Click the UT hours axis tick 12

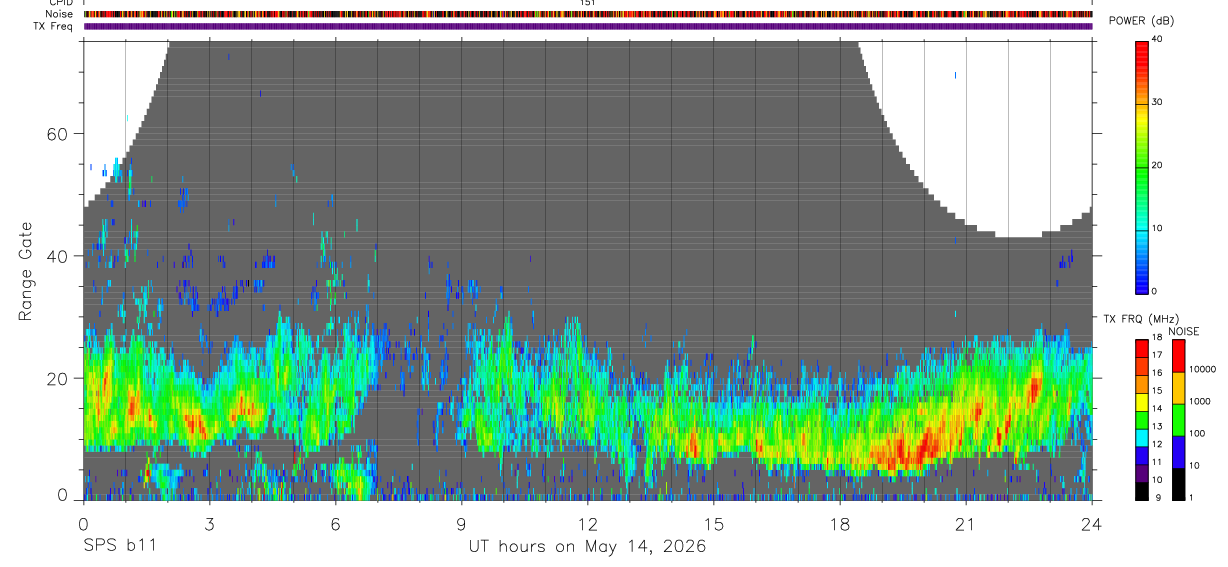click(588, 523)
